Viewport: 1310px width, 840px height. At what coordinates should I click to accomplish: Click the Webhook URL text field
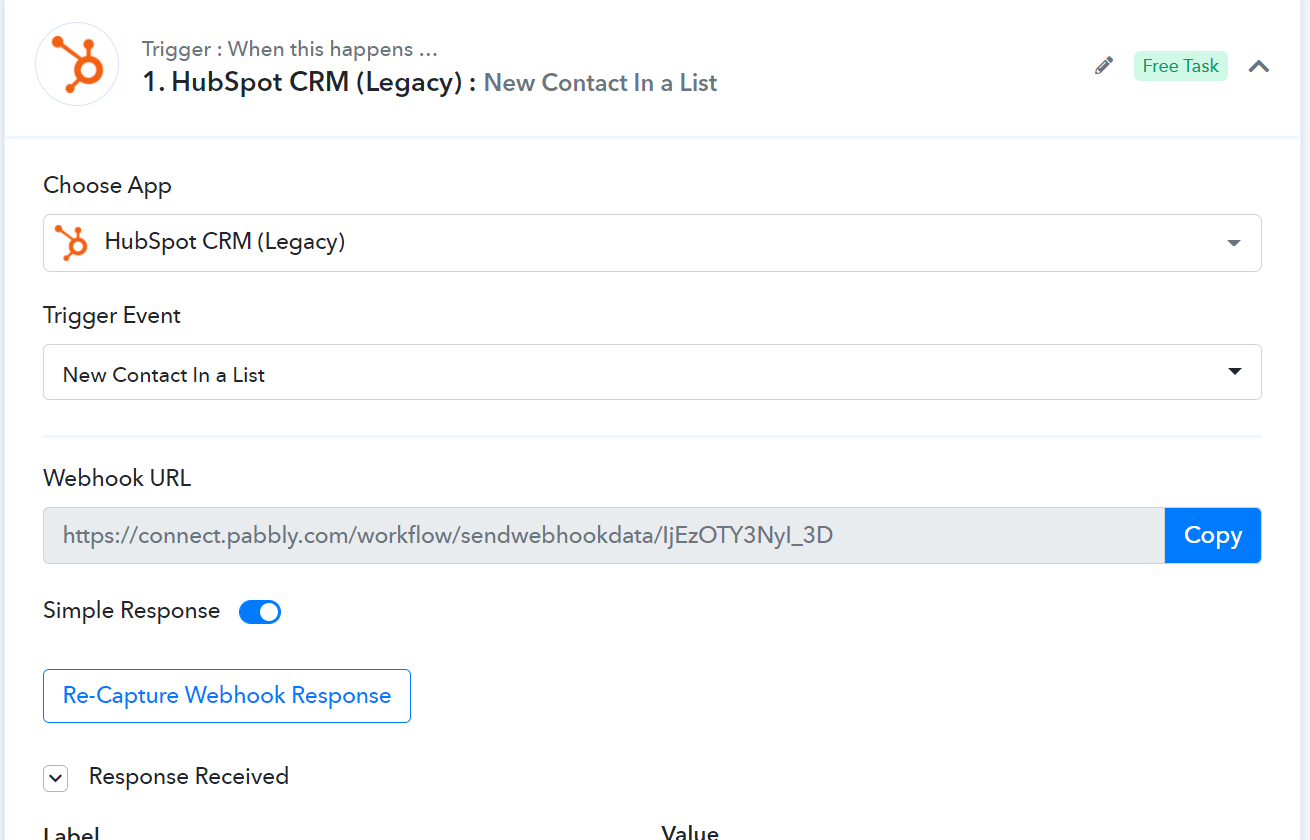click(x=604, y=535)
